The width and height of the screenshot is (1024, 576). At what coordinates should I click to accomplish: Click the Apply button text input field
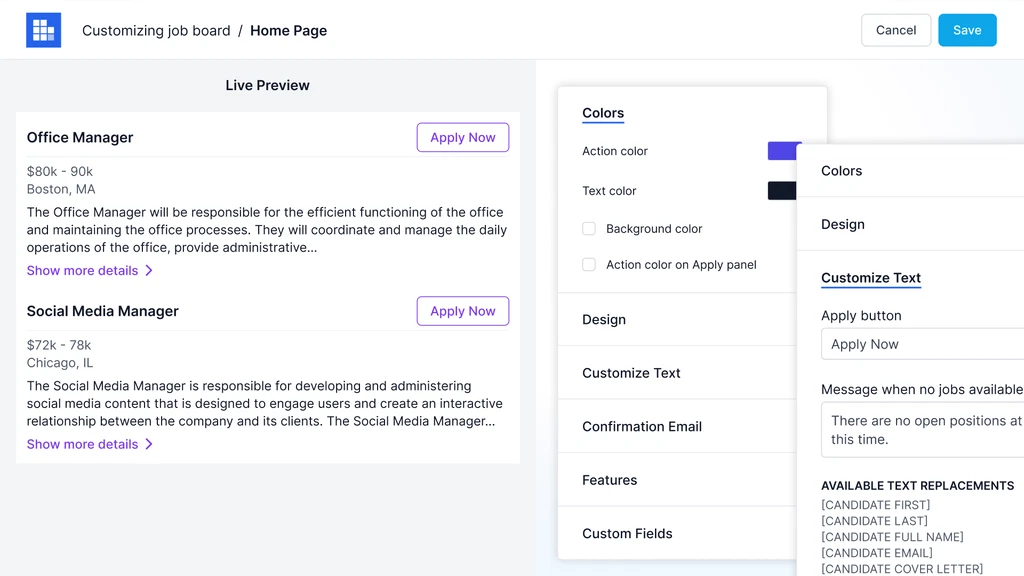(x=920, y=344)
